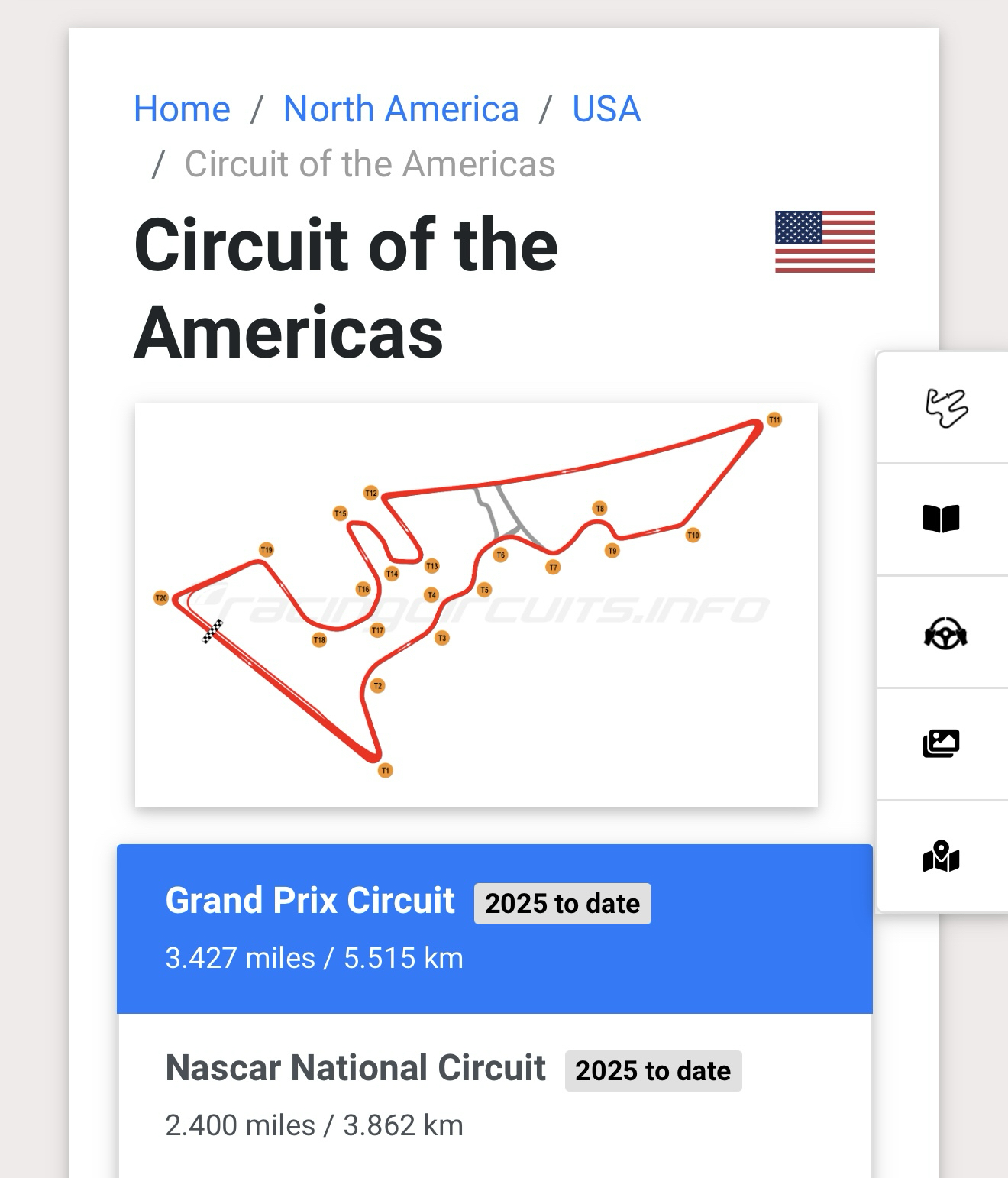Viewport: 1008px width, 1178px height.
Task: Click the track layout icon in the side panel
Action: pyautogui.click(x=945, y=407)
